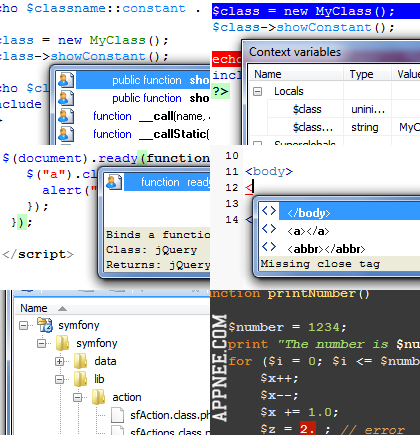Click the data folder icon
This screenshot has height=435, width=420.
pos(80,361)
